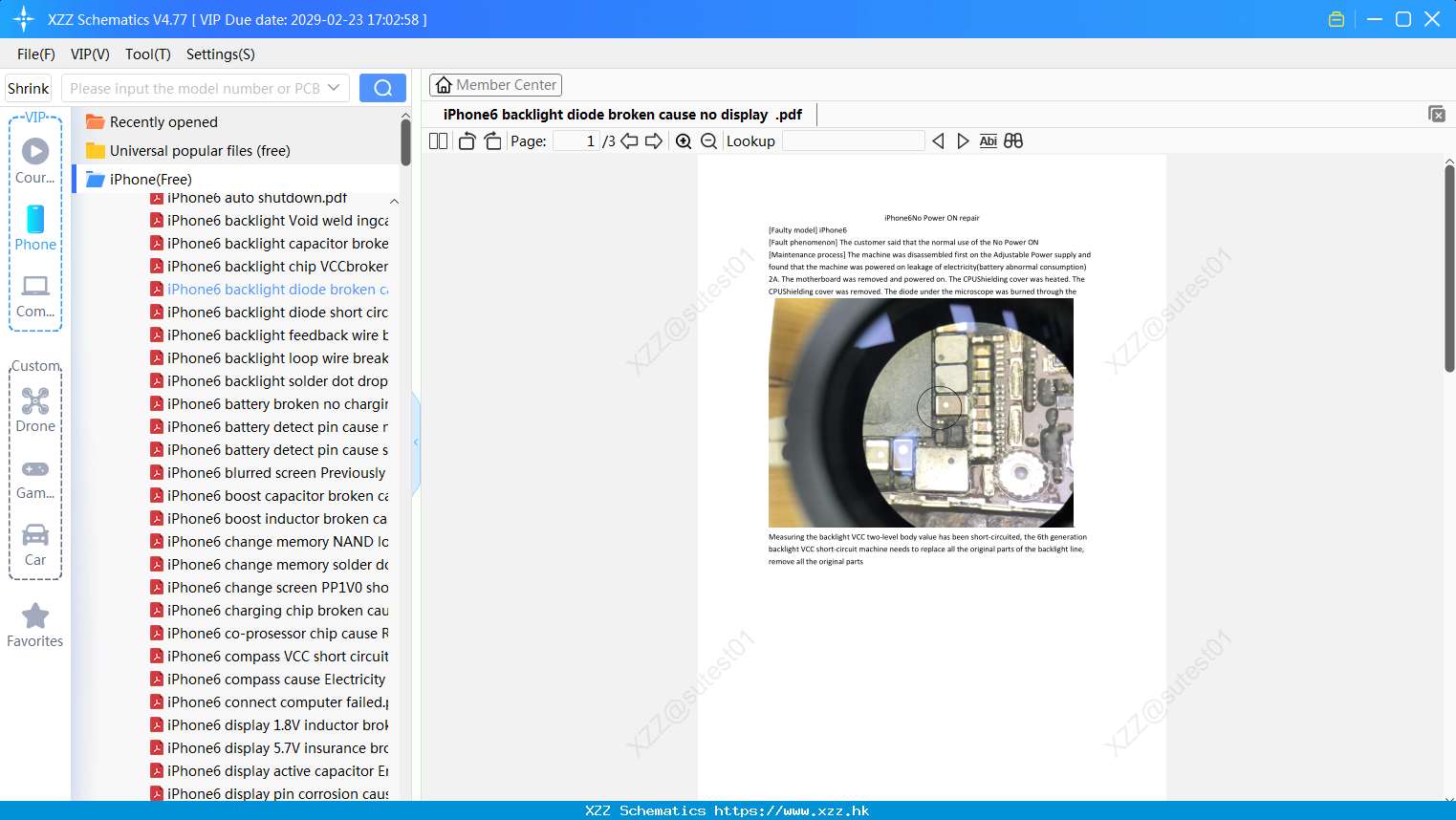Open iPhone6 co-prosessor chip file
The image size is (1456, 820).
[x=270, y=634]
